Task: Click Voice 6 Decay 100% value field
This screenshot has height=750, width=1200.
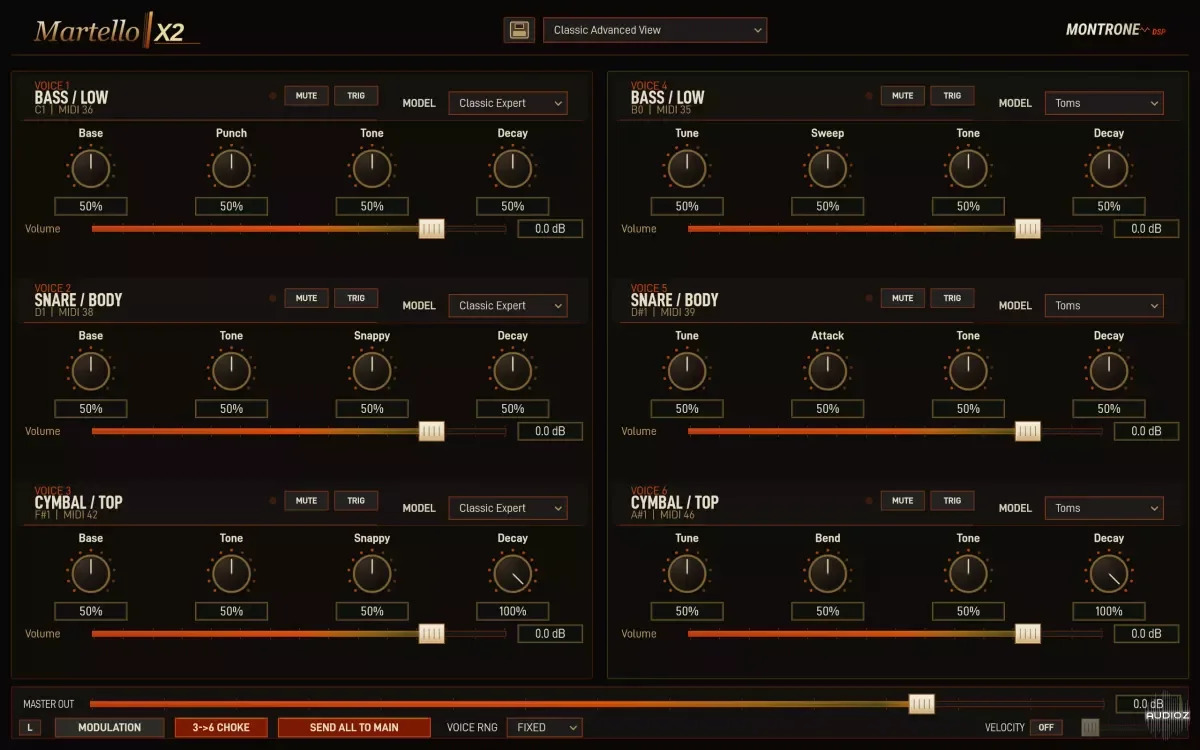Action: coord(1109,611)
